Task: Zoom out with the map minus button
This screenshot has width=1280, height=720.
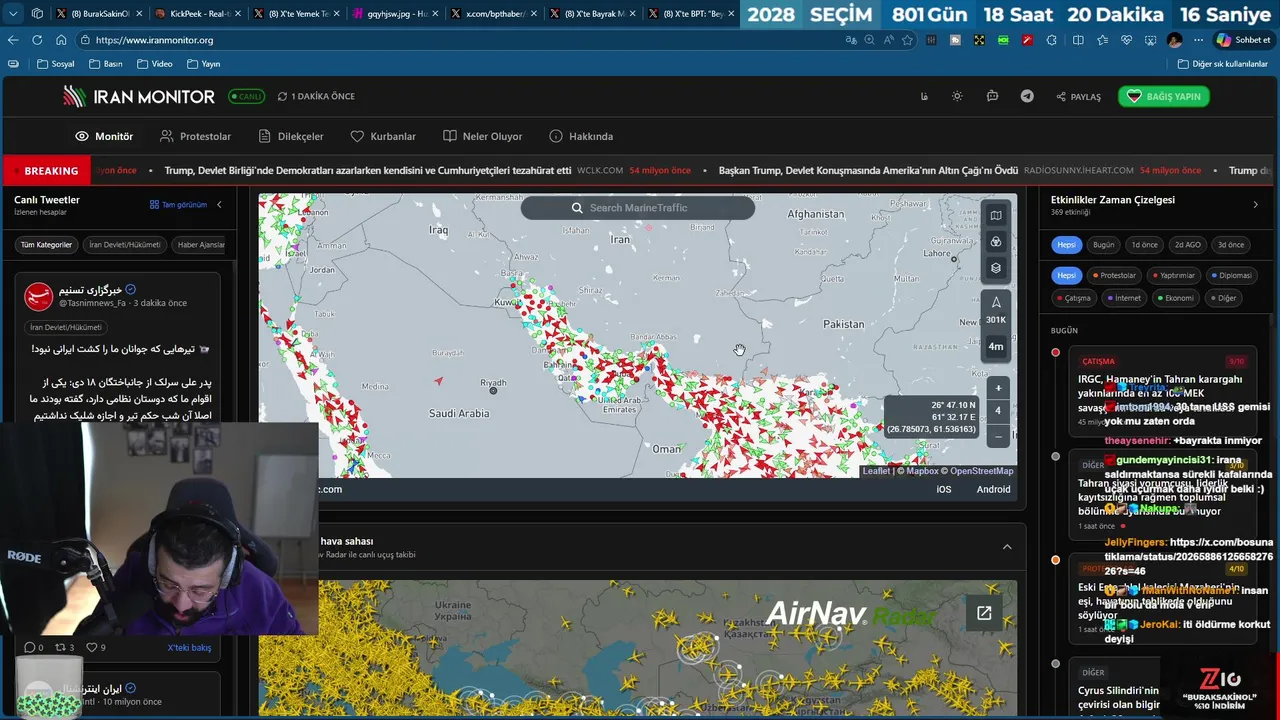Action: 997,436
